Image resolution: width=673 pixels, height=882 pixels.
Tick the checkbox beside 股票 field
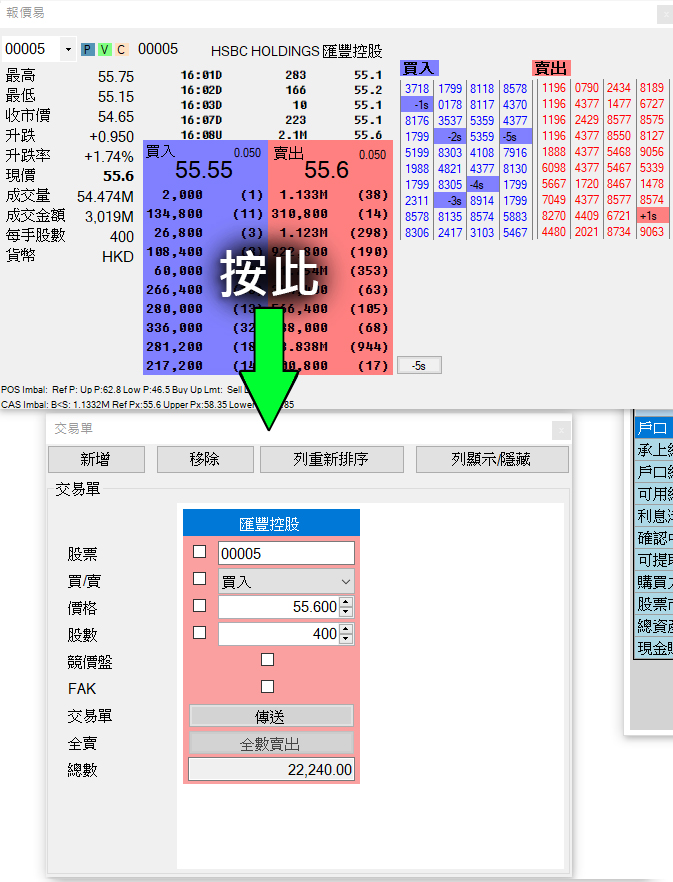click(199, 552)
